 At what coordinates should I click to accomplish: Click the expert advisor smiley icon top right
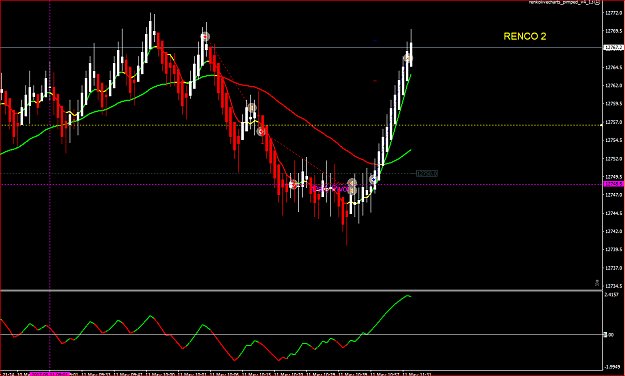click(x=597, y=2)
